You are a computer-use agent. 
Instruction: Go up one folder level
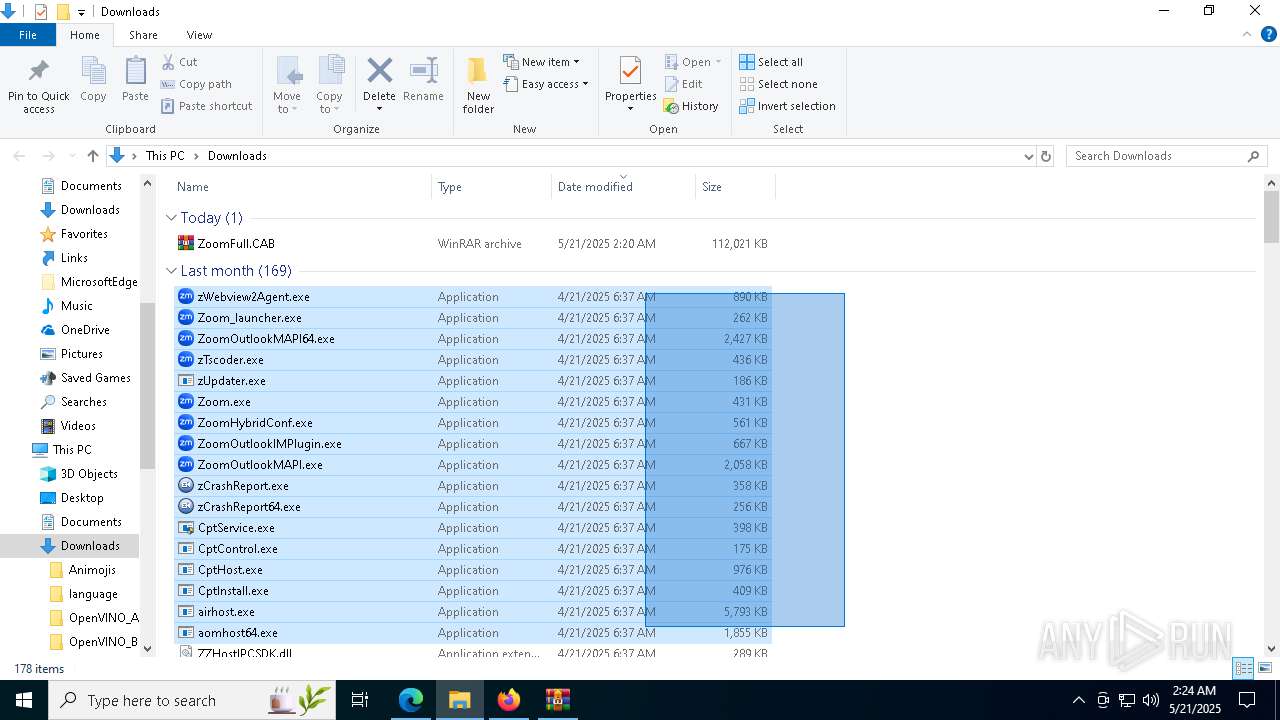(93, 156)
